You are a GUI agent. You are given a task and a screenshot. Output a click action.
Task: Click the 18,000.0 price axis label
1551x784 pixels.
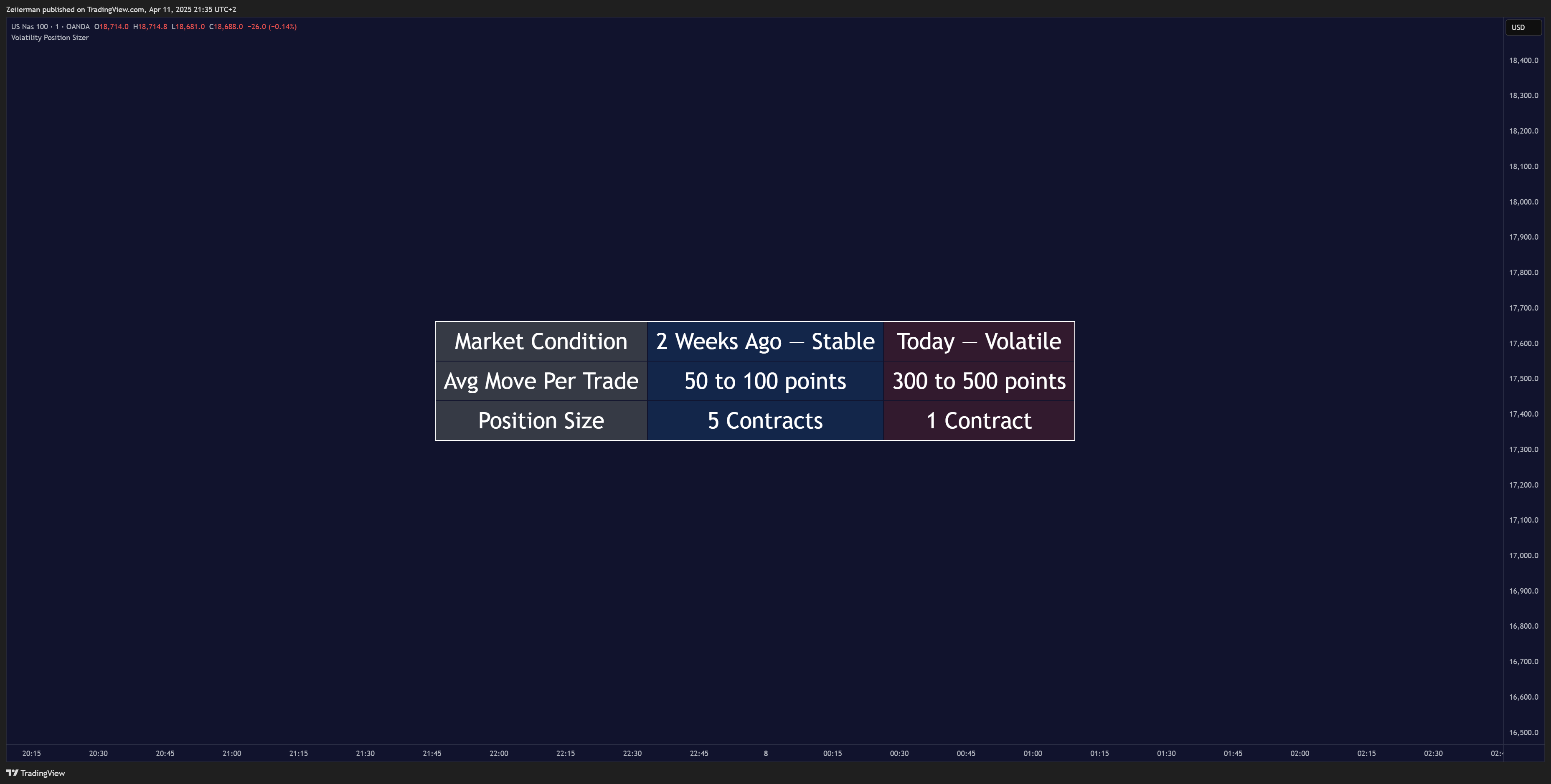tap(1523, 202)
